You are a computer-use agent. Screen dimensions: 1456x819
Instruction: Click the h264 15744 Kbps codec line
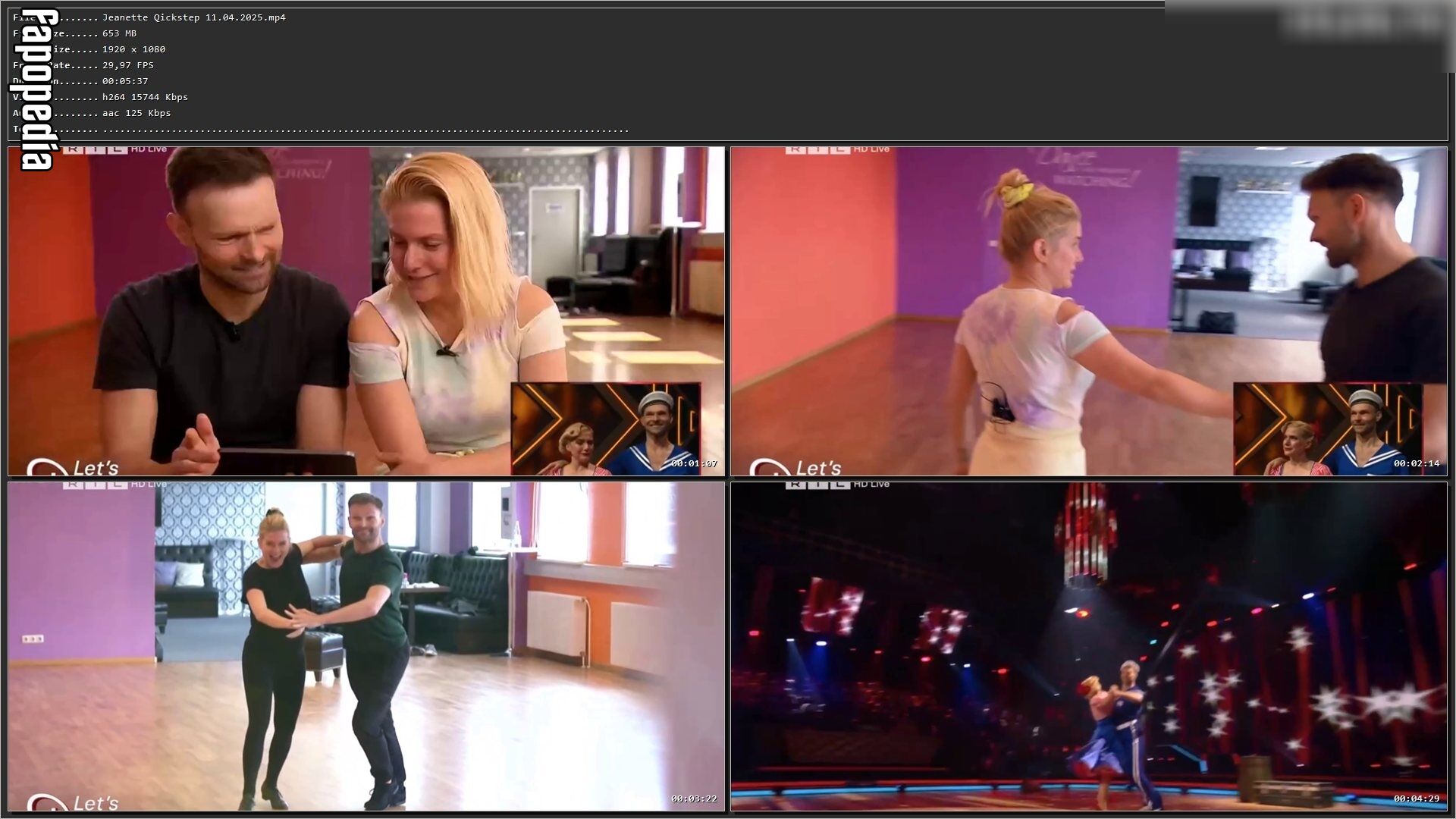pyautogui.click(x=145, y=97)
